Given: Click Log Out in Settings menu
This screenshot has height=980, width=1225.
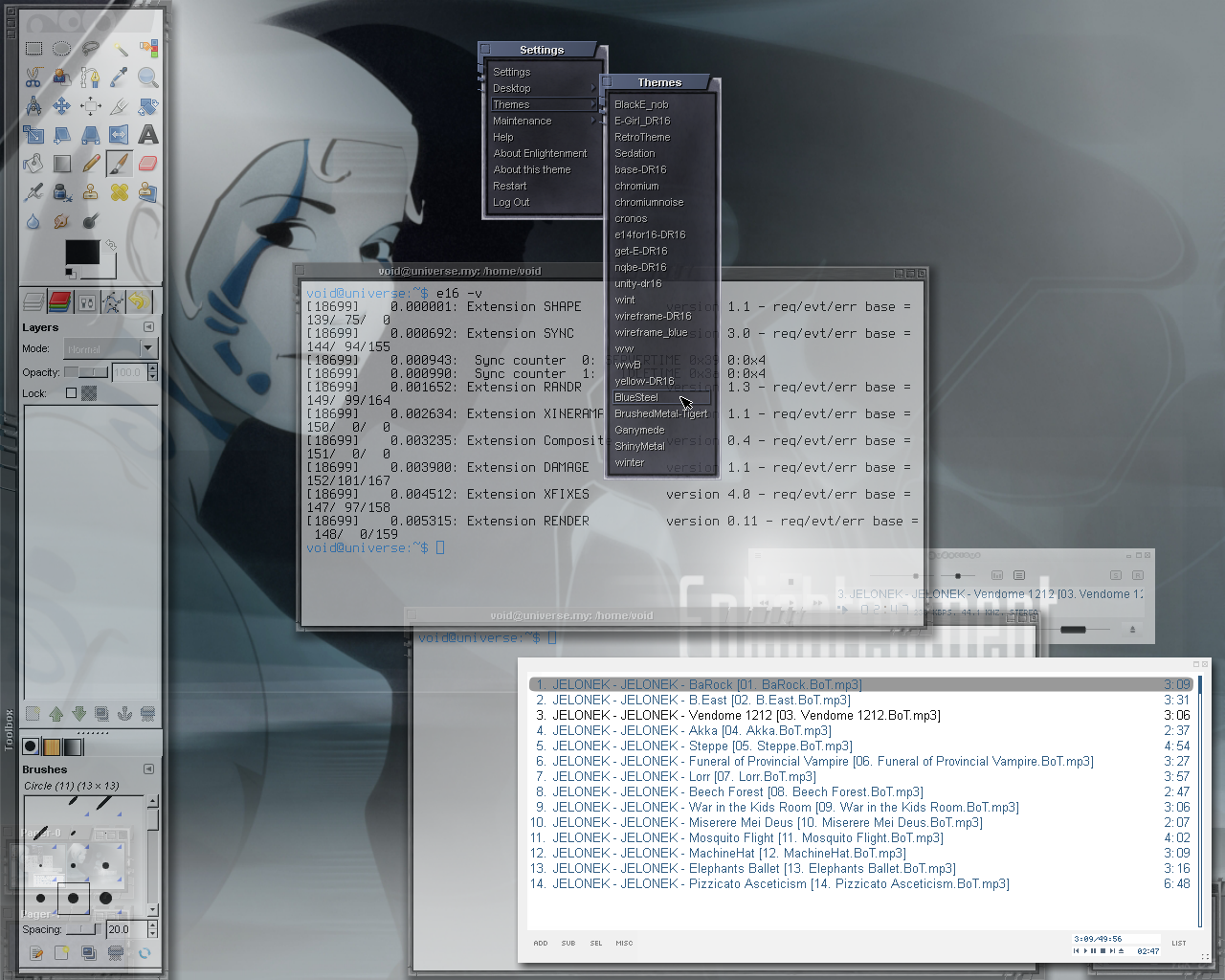Looking at the screenshot, I should click(x=544, y=202).
